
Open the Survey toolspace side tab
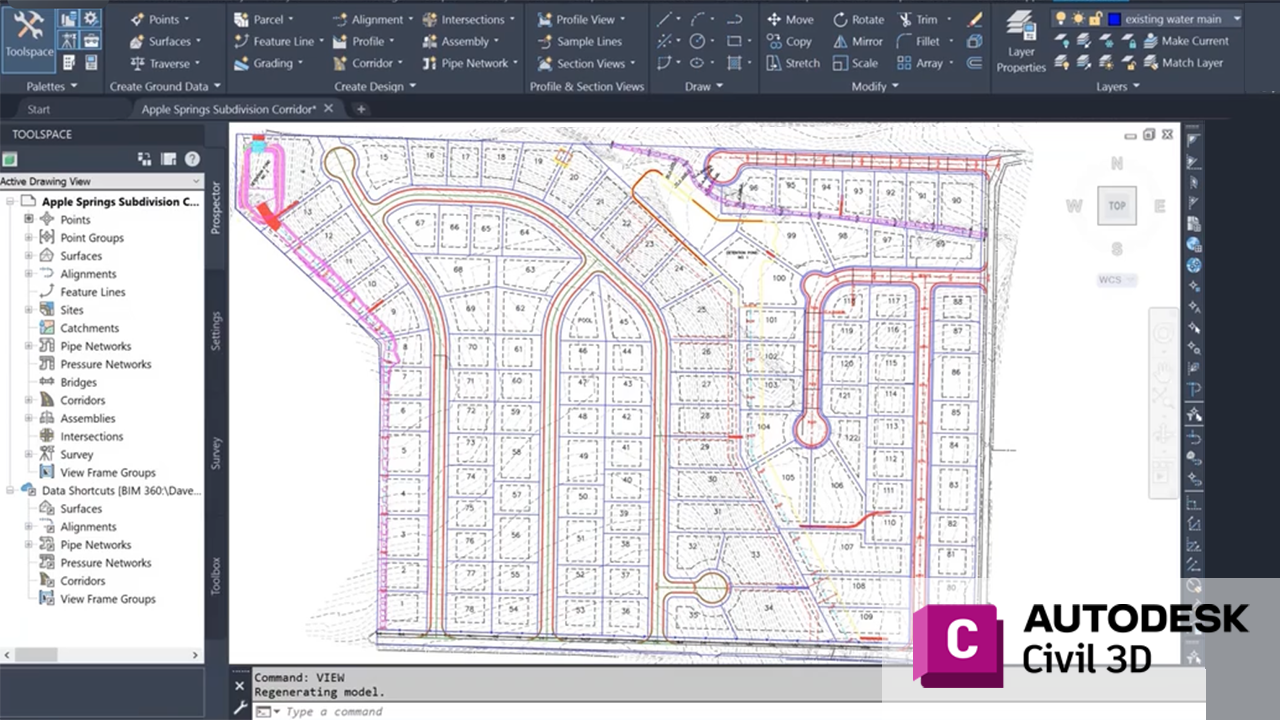coord(215,453)
